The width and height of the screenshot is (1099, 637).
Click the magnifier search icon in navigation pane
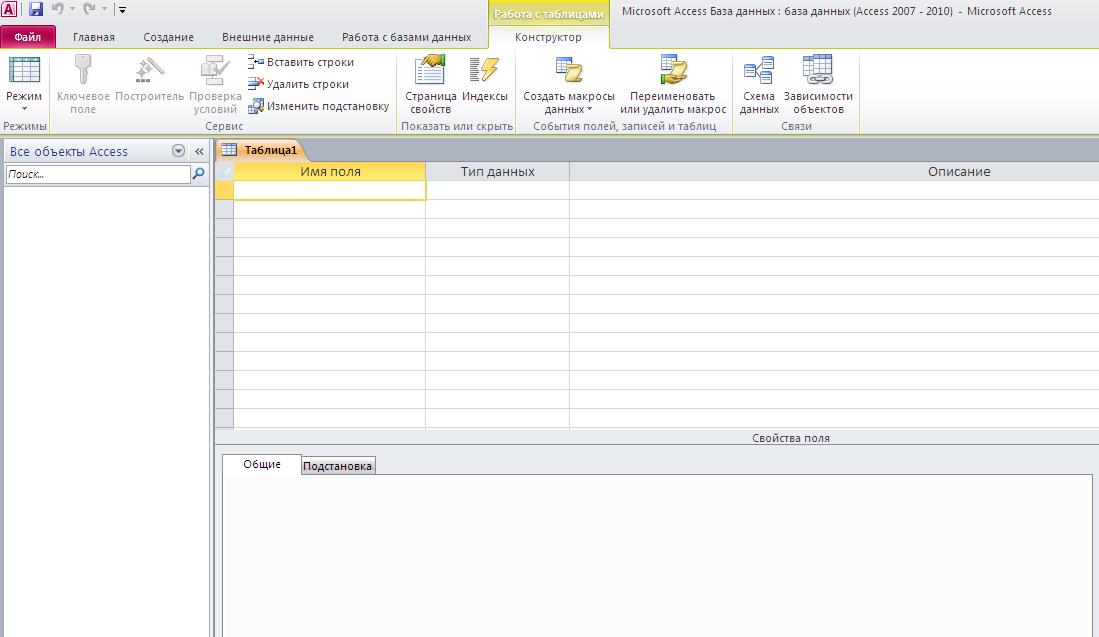(198, 173)
